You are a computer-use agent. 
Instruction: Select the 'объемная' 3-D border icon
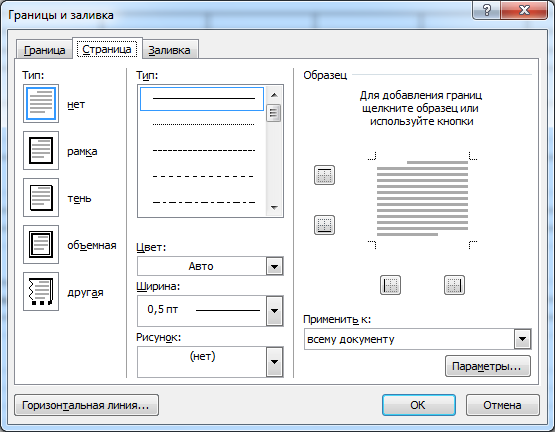coord(41,245)
